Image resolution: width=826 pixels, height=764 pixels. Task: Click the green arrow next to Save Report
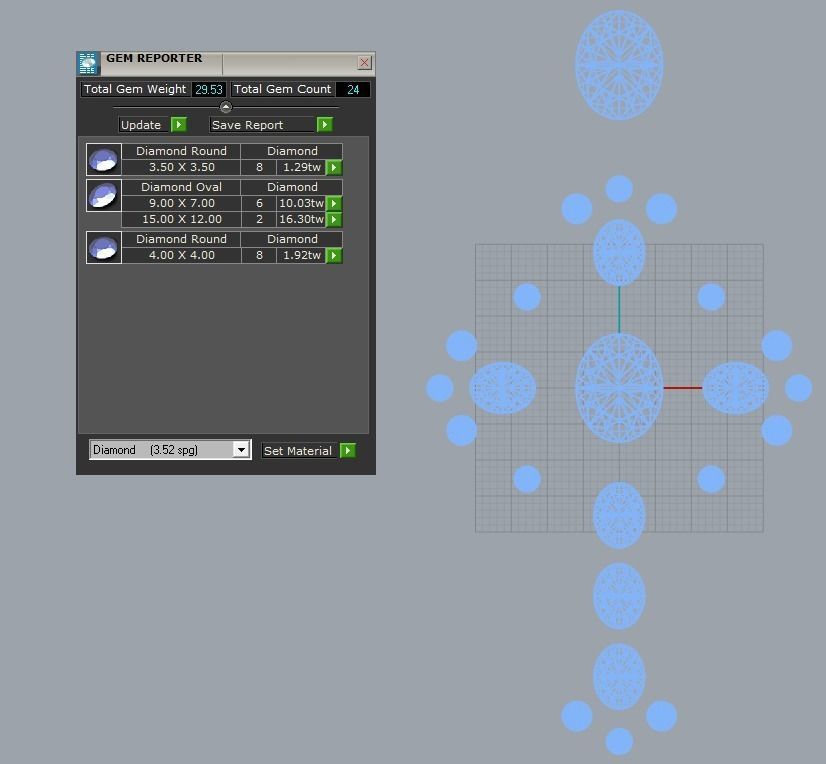tap(324, 125)
